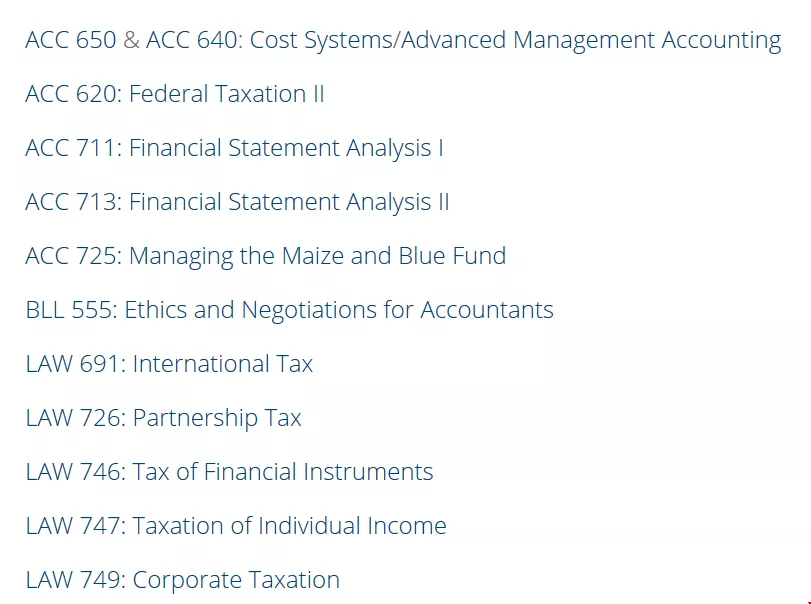Select ACC 711 Financial Statement Analysis I
Viewport: 811px width, 604px height.
pyautogui.click(x=234, y=148)
